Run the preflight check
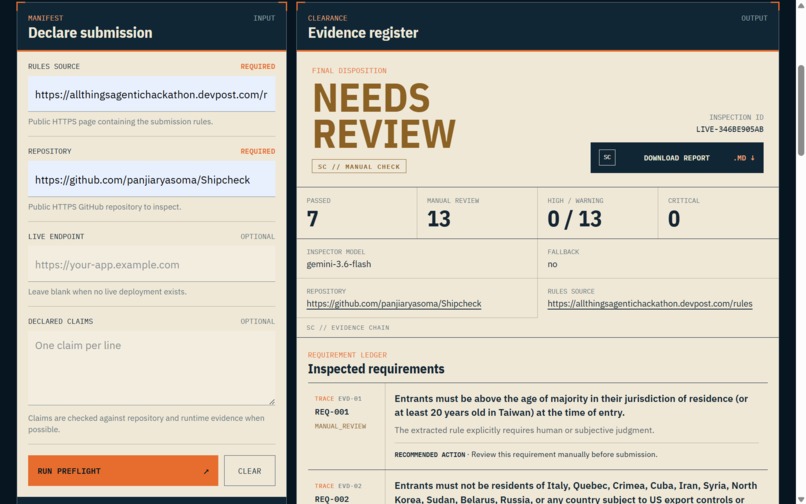Image resolution: width=806 pixels, height=504 pixels. (123, 471)
